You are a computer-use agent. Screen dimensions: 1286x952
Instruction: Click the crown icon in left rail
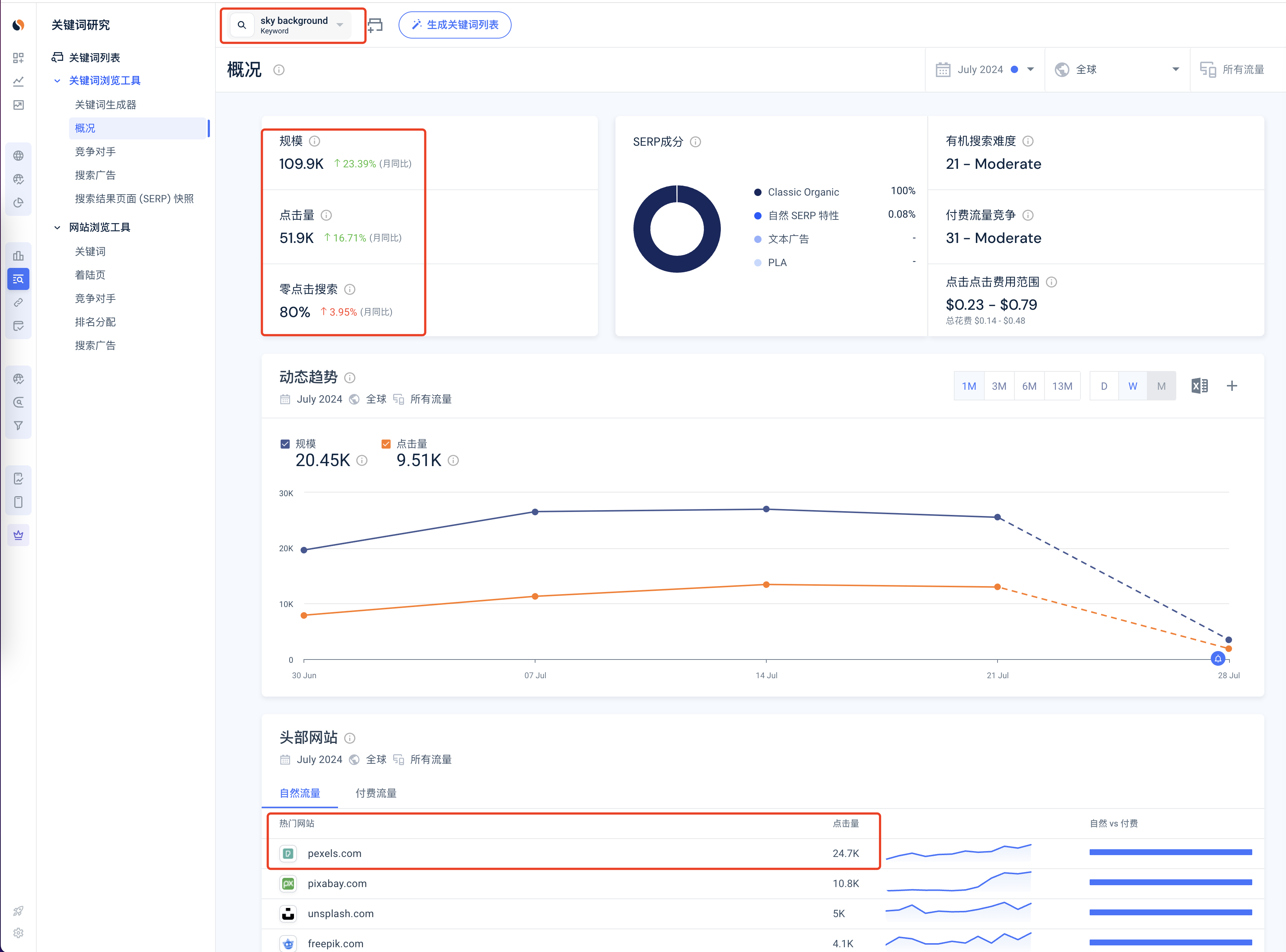[18, 535]
